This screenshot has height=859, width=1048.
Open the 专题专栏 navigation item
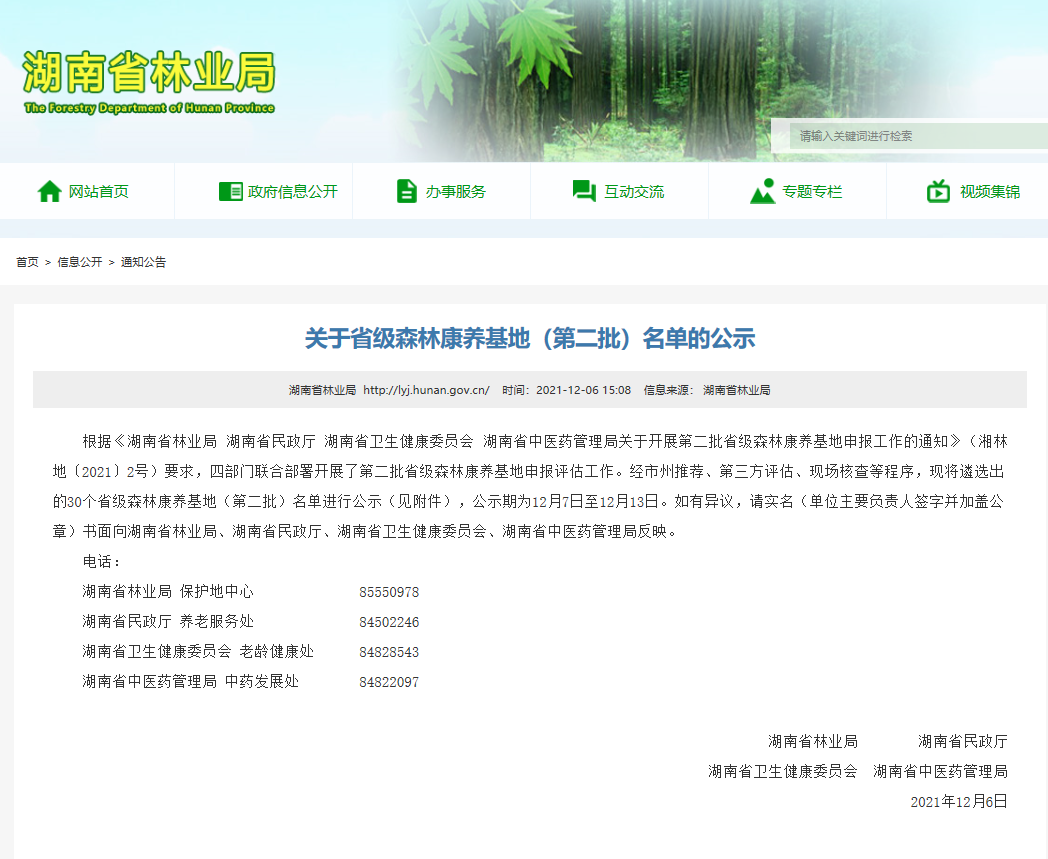coord(812,192)
